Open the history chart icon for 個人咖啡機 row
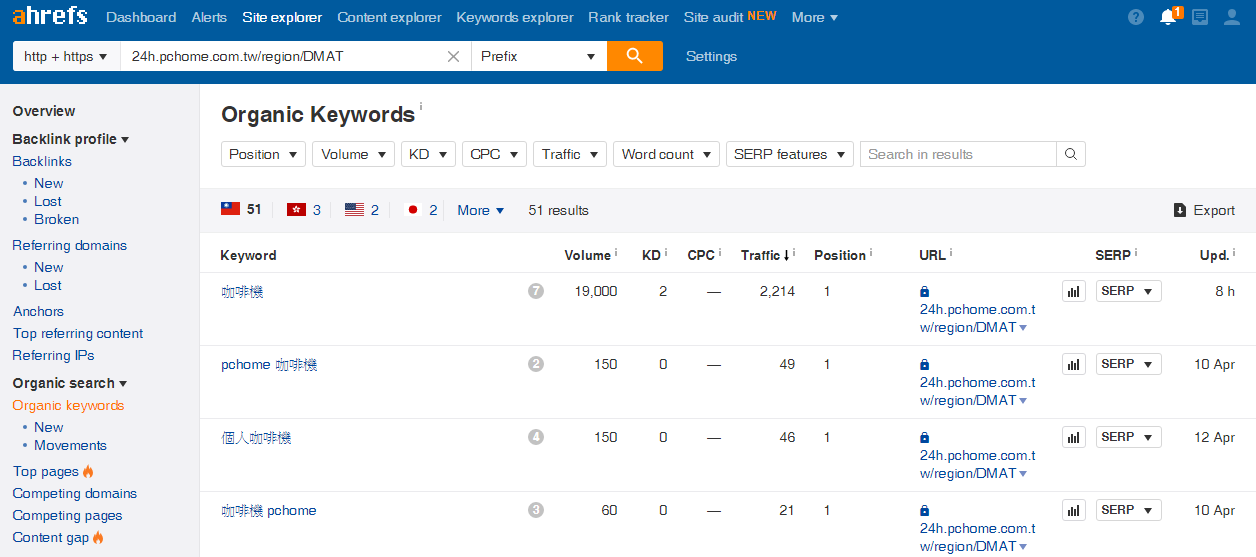Image resolution: width=1256 pixels, height=557 pixels. [x=1074, y=437]
